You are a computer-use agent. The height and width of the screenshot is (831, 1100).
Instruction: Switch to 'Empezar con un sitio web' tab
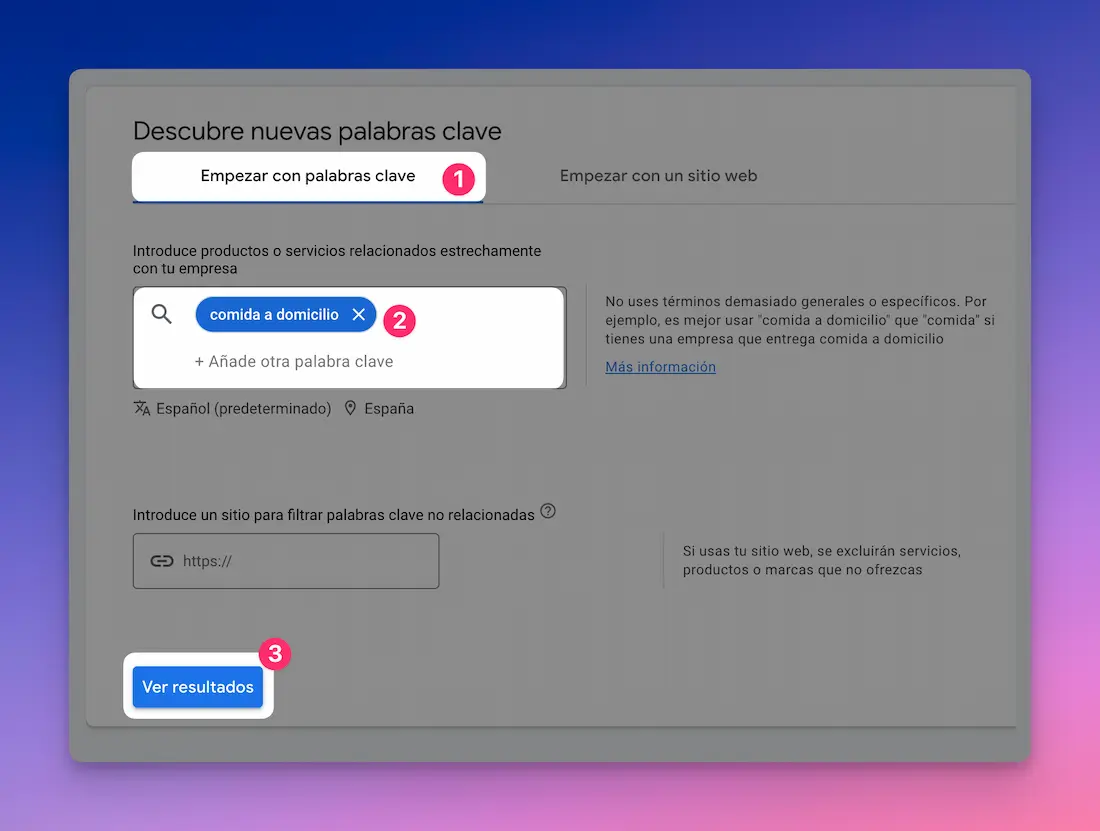click(x=658, y=176)
